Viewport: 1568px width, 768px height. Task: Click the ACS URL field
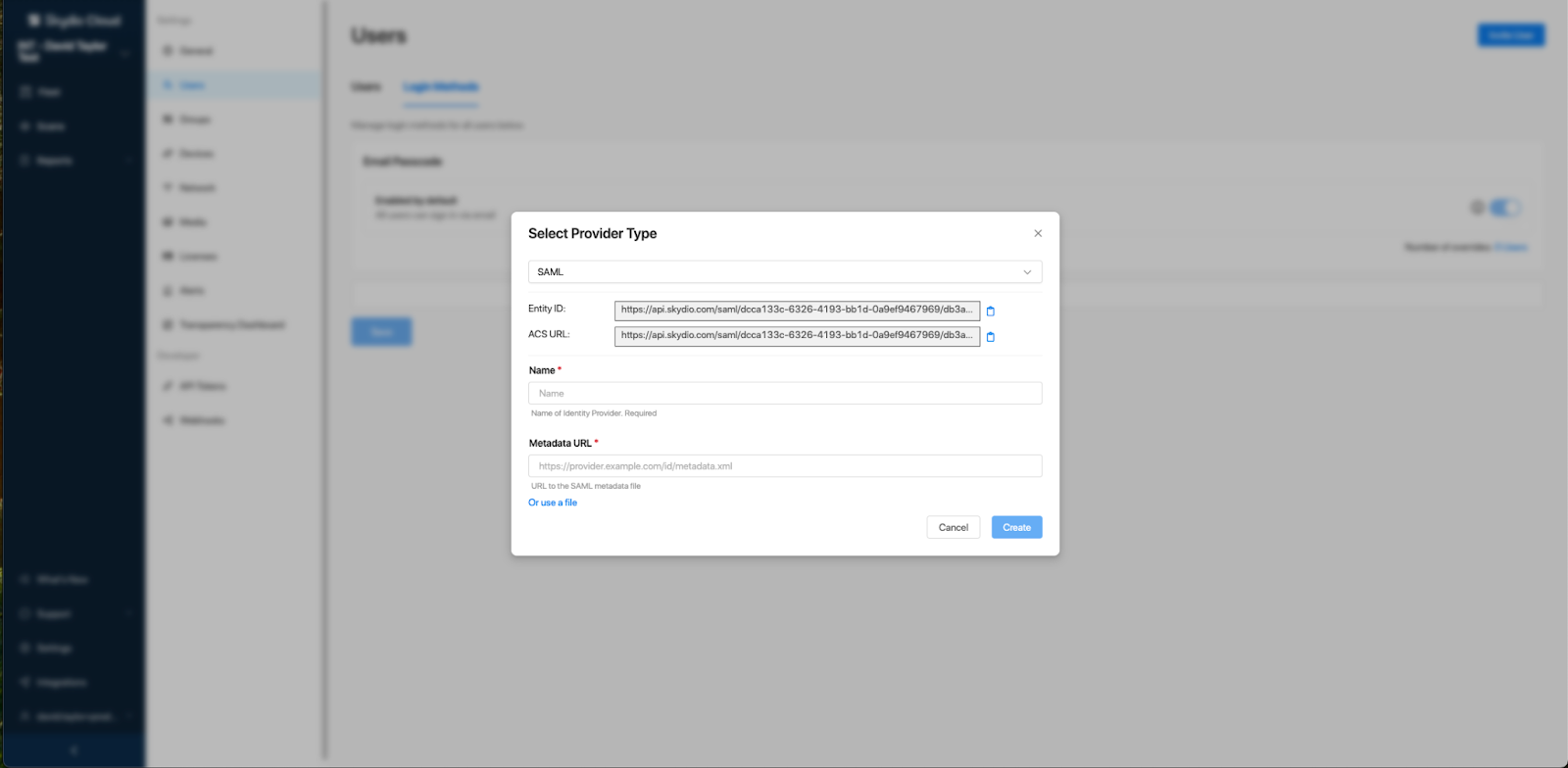click(797, 336)
